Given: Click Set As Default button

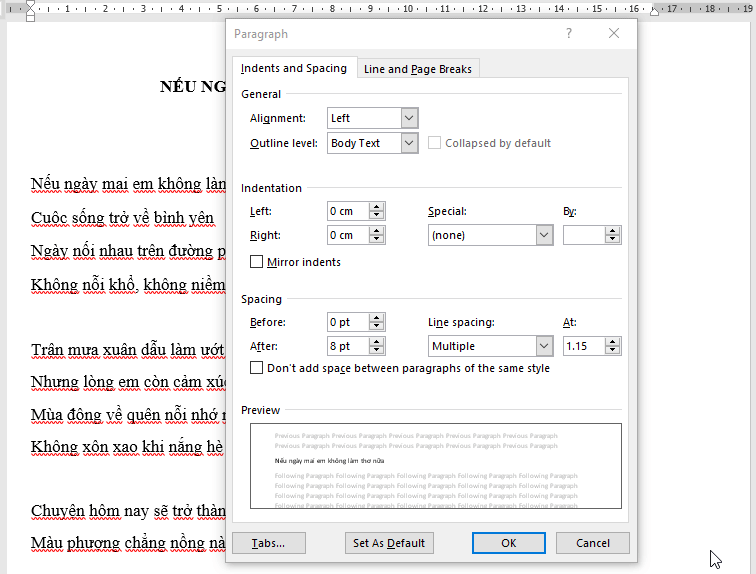Looking at the screenshot, I should pos(389,543).
